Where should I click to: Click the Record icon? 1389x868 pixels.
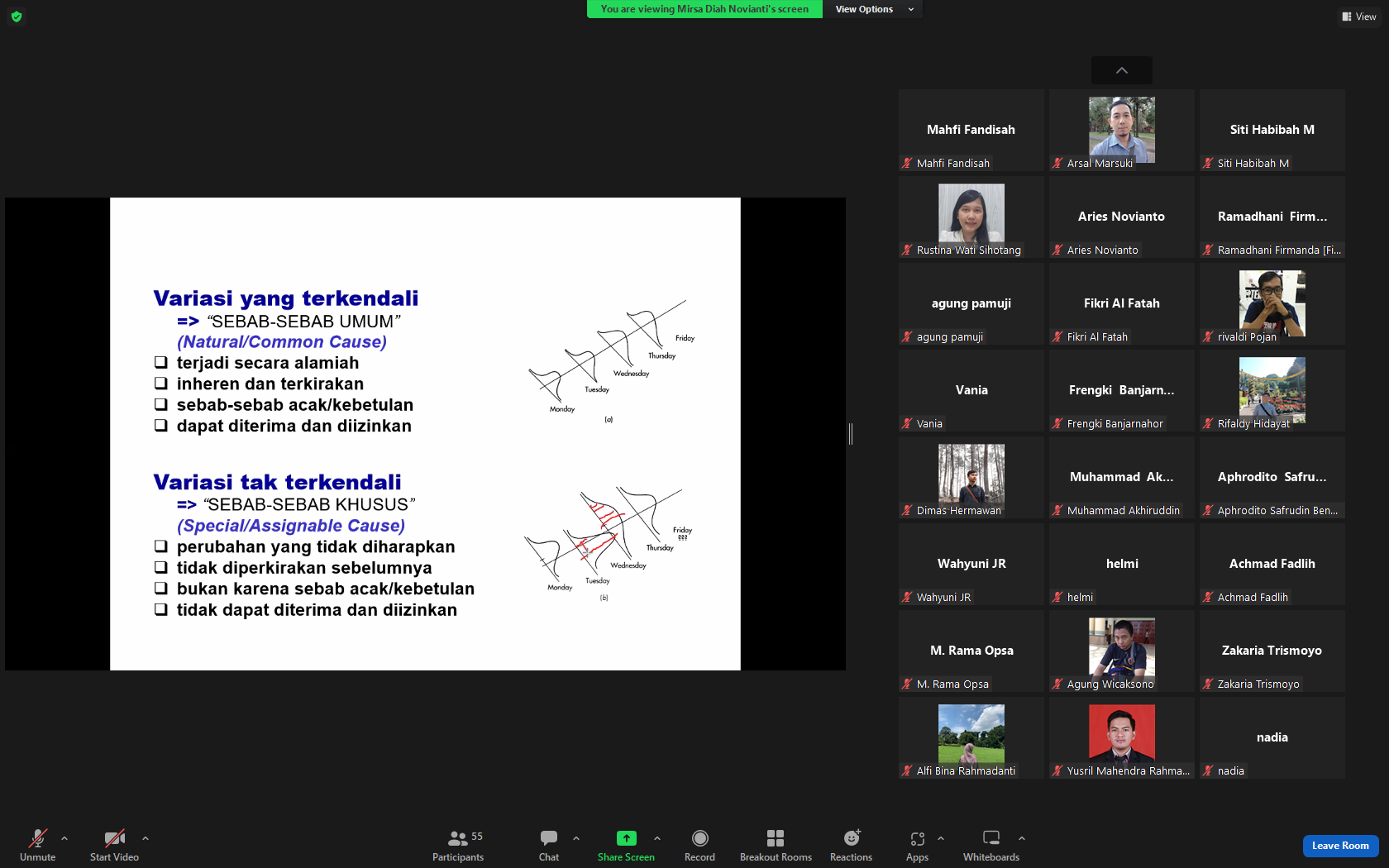point(700,838)
